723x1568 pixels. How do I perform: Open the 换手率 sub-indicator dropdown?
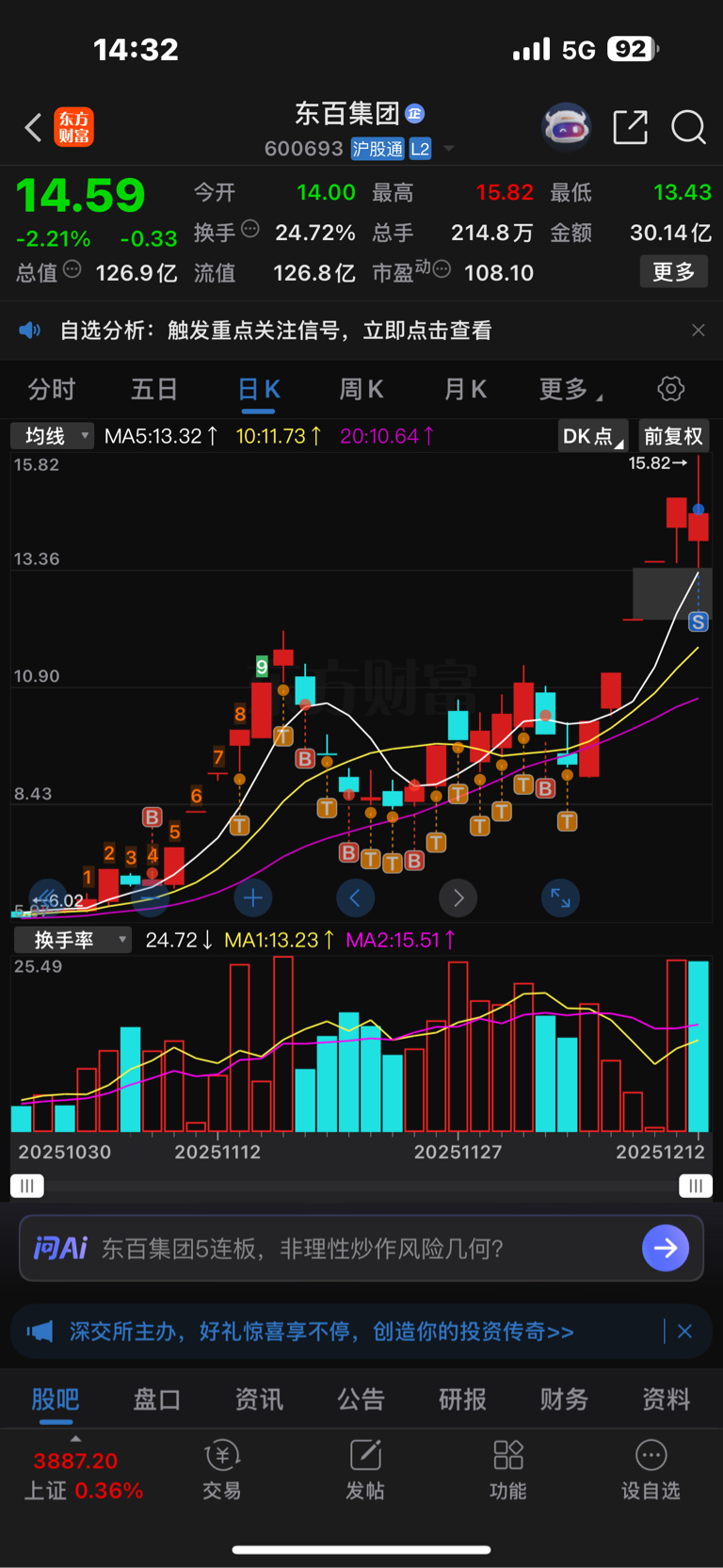(72, 940)
